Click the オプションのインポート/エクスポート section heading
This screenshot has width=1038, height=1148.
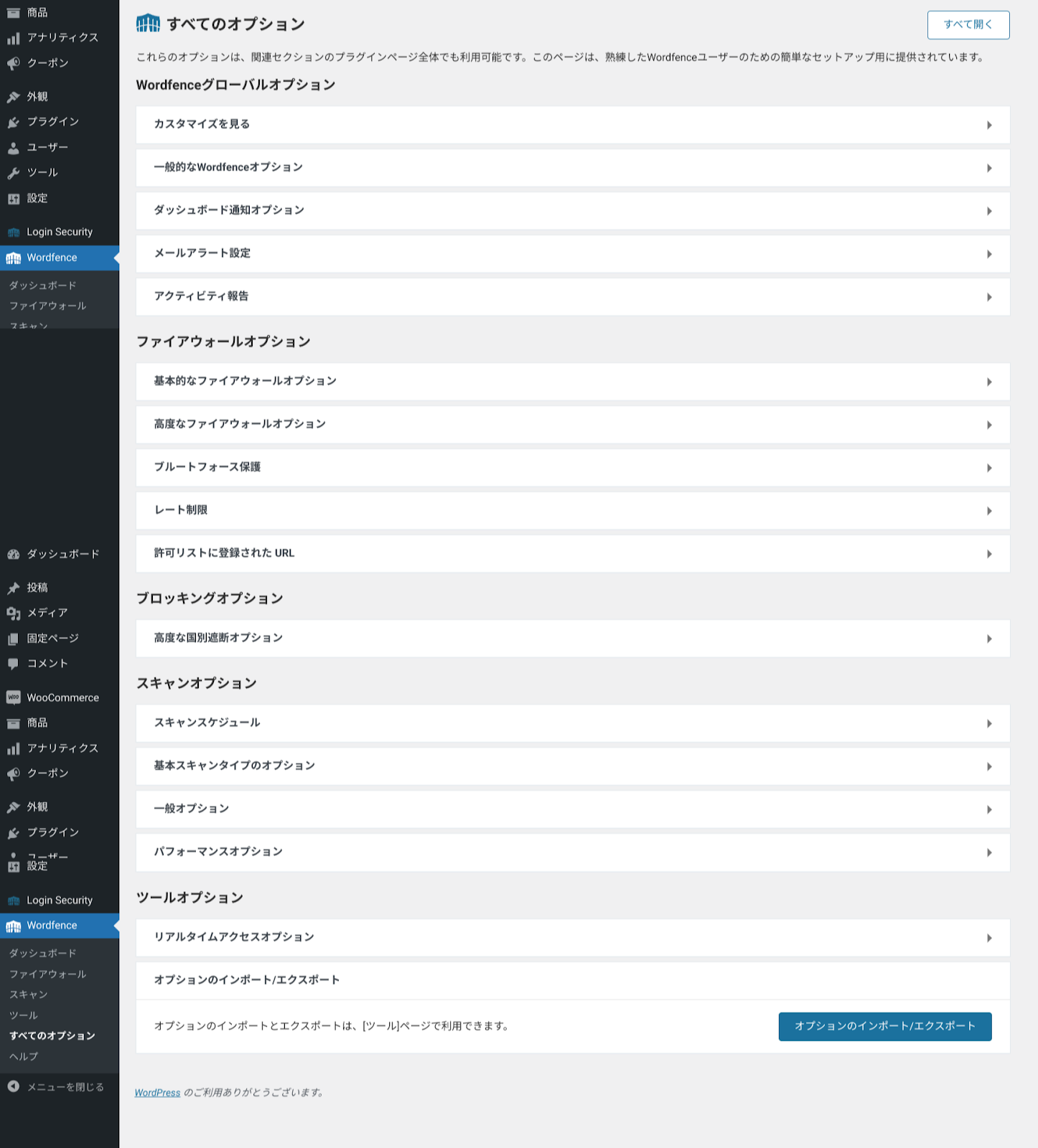(247, 980)
